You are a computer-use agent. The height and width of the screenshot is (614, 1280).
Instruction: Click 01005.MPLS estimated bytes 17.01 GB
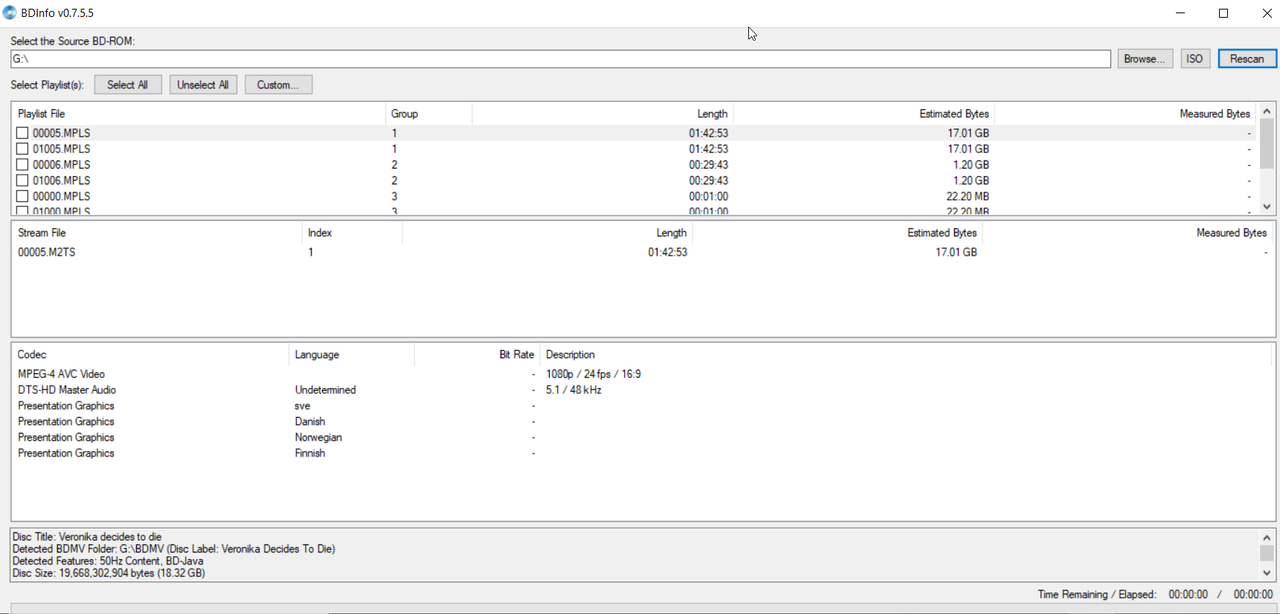point(968,149)
